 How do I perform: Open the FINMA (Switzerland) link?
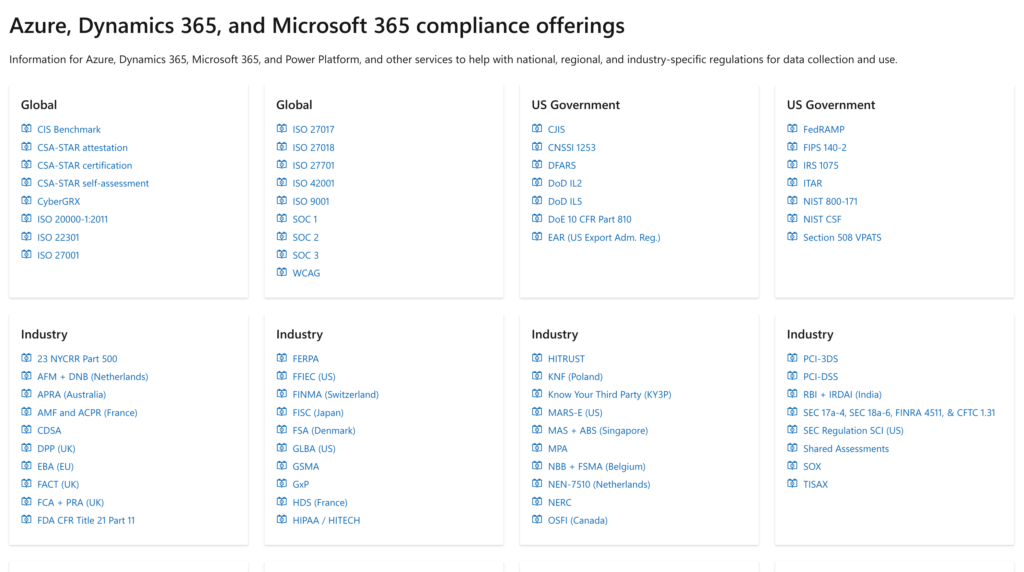point(336,394)
